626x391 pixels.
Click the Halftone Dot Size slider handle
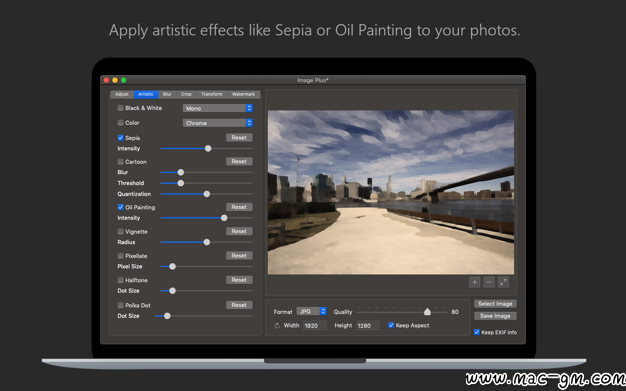tap(172, 291)
